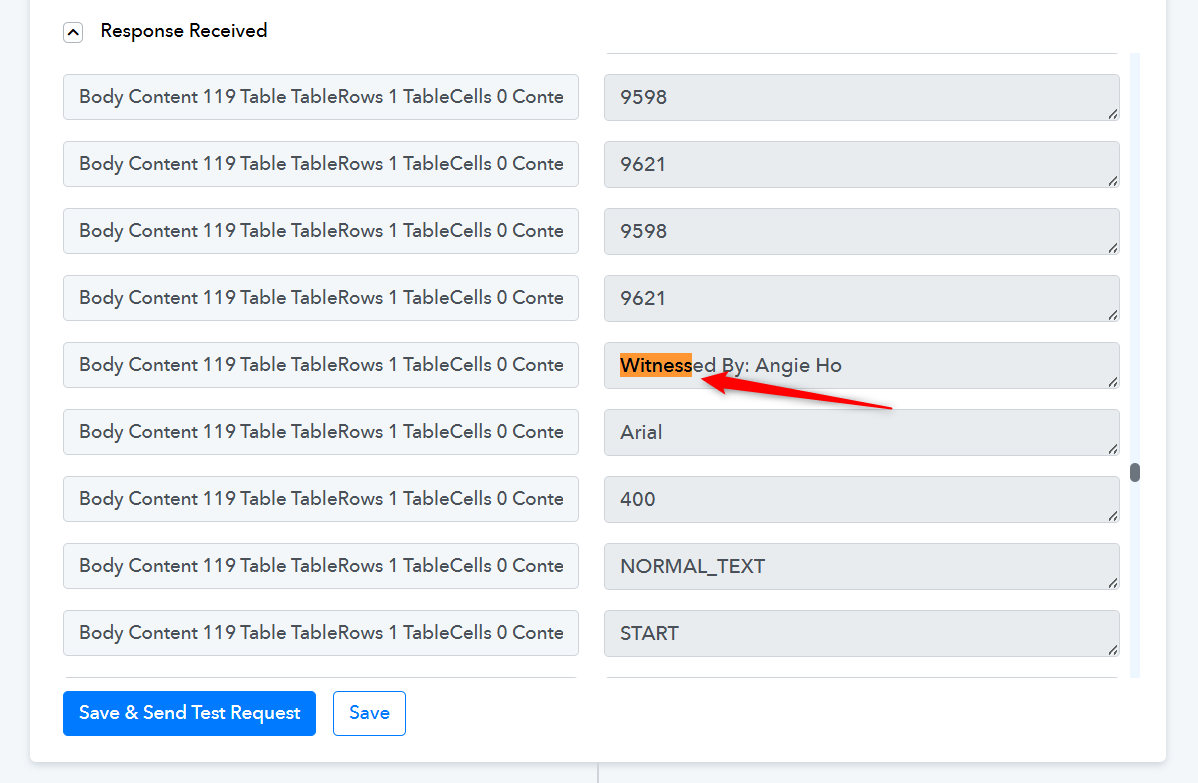Screen dimensions: 1198x783
Task: Click resize handle of first 9621 field
Action: click(x=1113, y=181)
